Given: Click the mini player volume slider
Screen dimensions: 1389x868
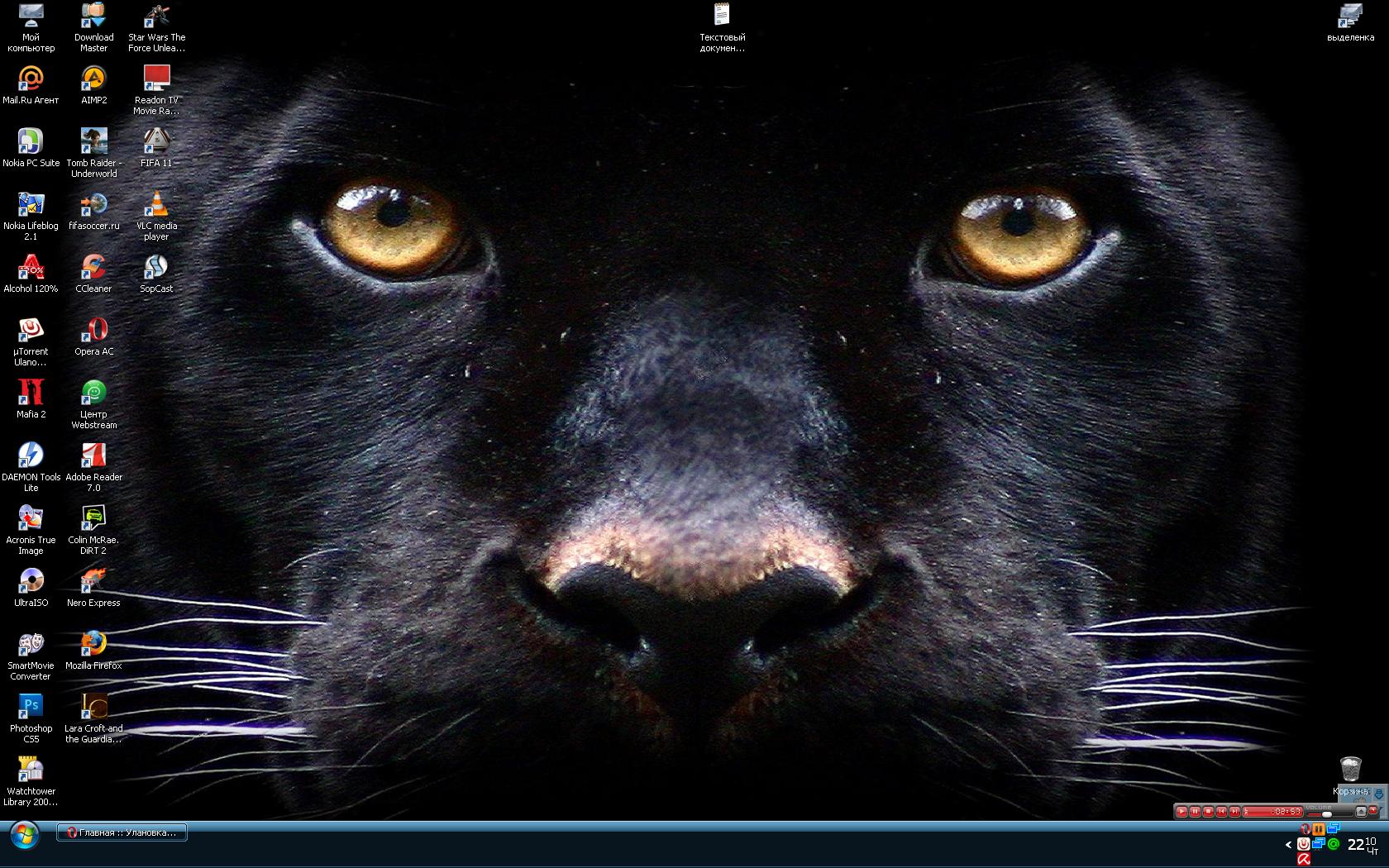Looking at the screenshot, I should tap(1325, 814).
